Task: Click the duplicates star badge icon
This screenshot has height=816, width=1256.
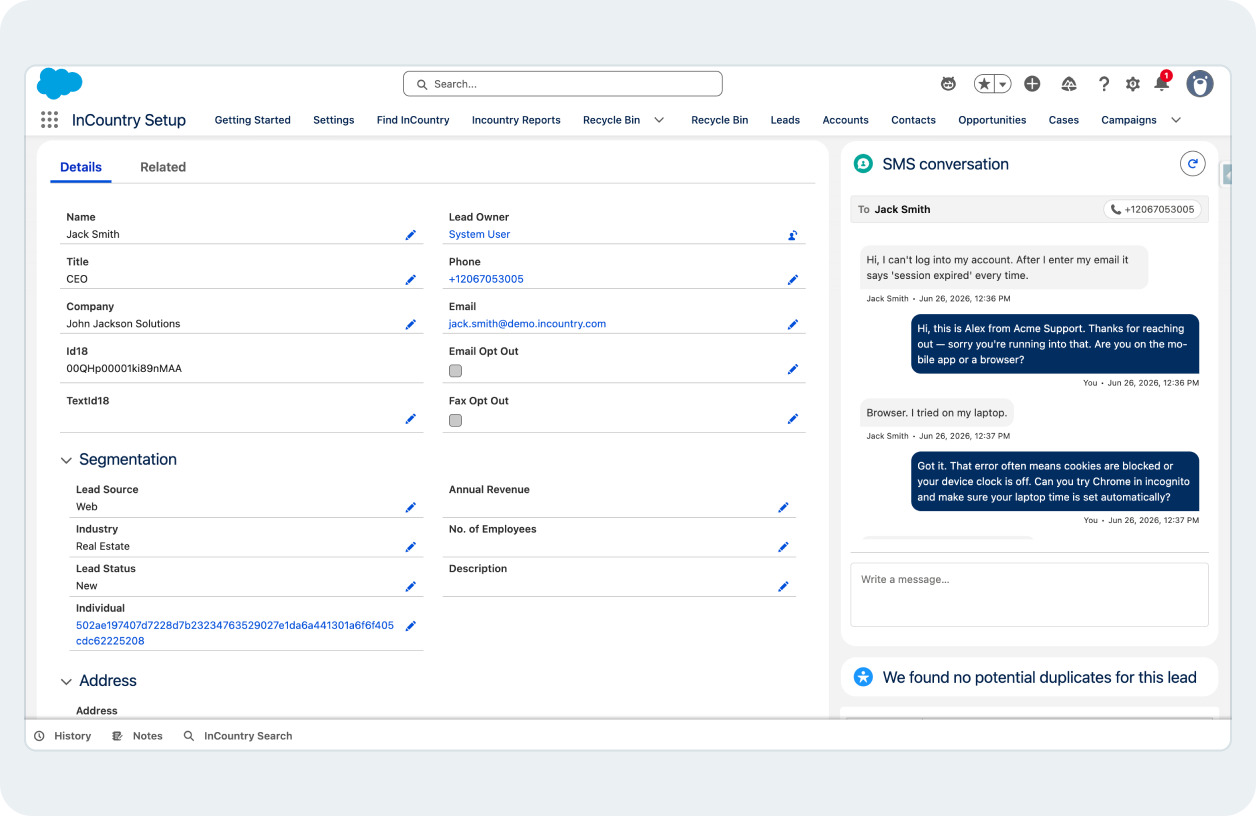Action: 863,677
